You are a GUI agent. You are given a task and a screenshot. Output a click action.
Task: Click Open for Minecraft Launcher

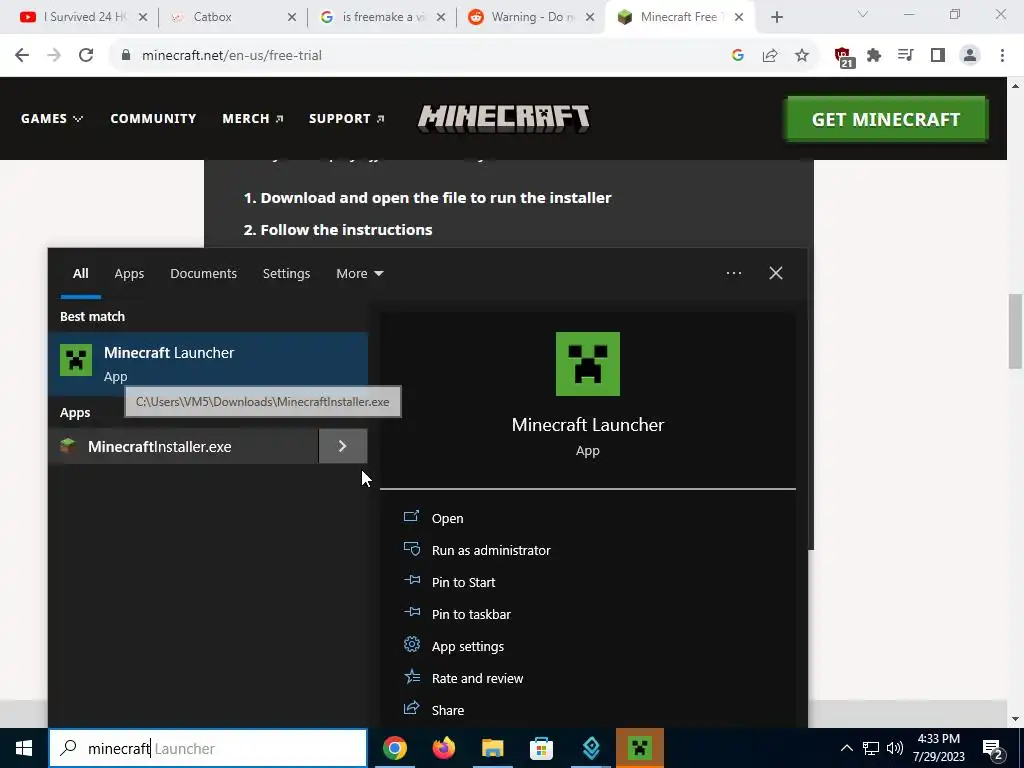(447, 518)
